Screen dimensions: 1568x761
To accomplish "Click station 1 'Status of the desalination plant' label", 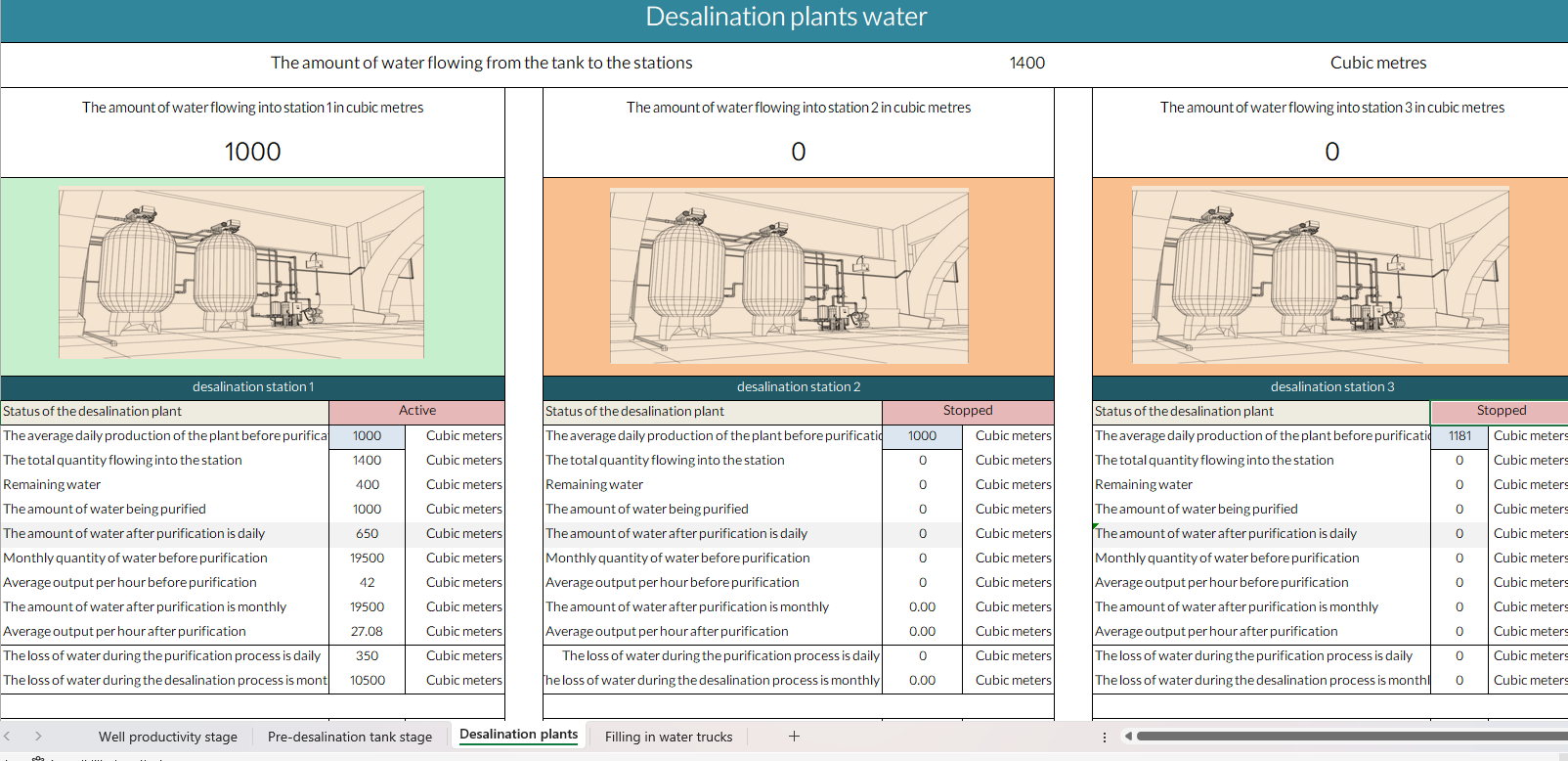I will [x=92, y=412].
